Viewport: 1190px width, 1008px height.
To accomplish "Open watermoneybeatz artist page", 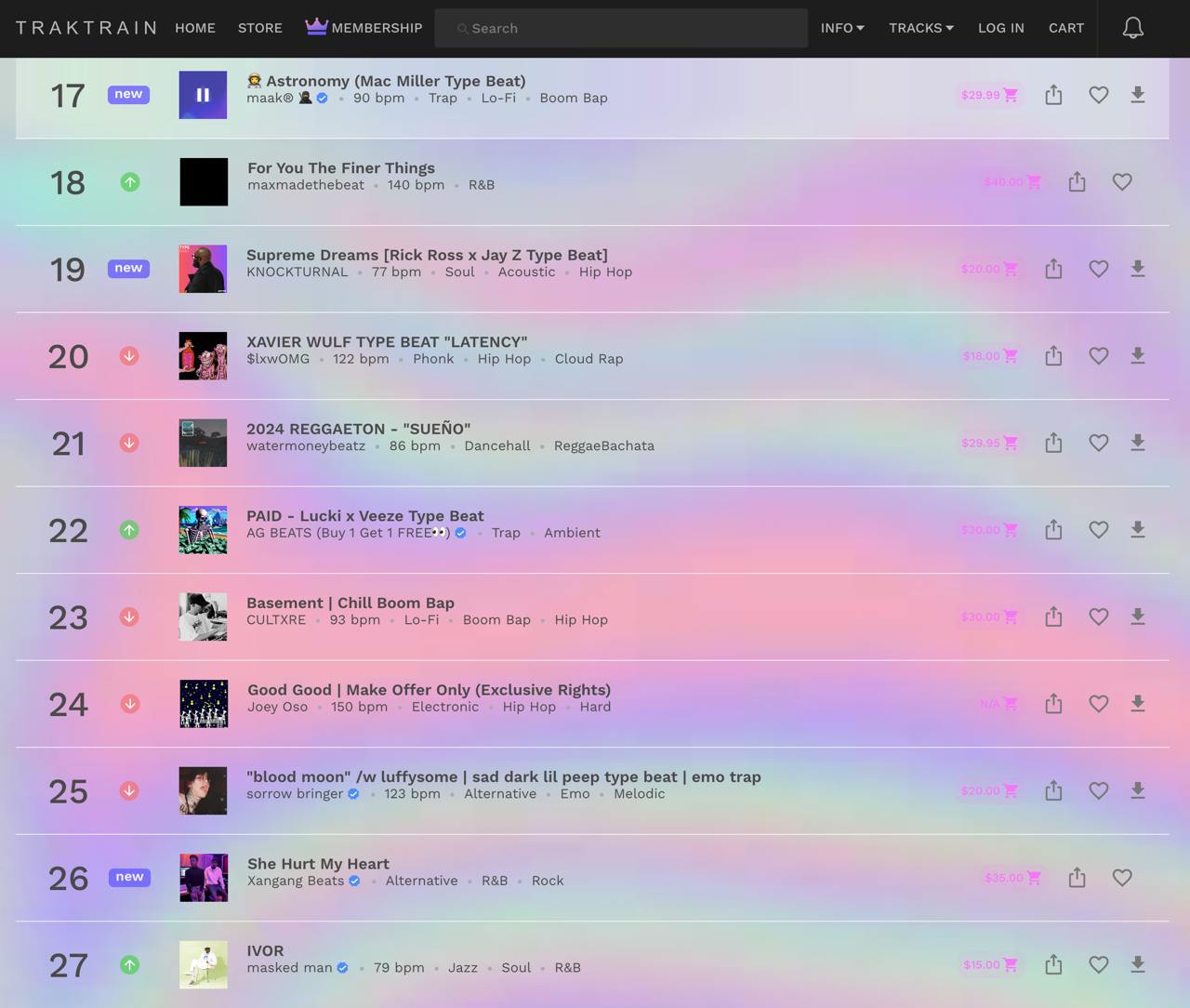I will (306, 445).
